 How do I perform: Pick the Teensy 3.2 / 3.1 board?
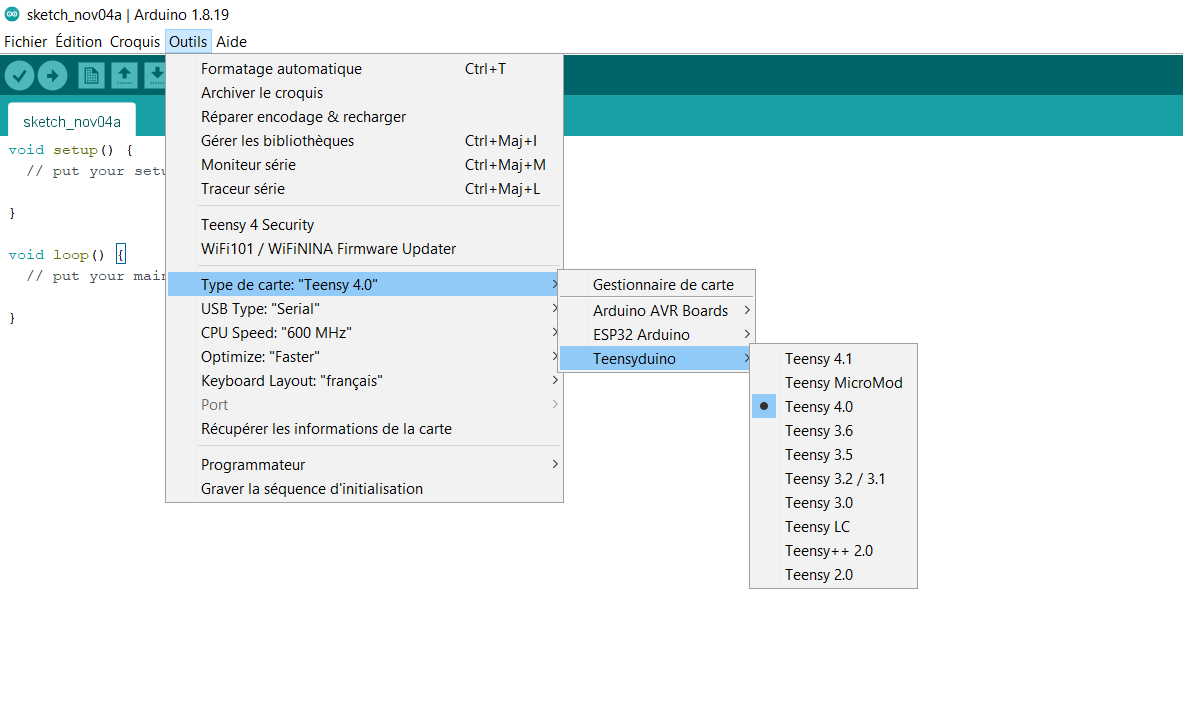tap(834, 479)
